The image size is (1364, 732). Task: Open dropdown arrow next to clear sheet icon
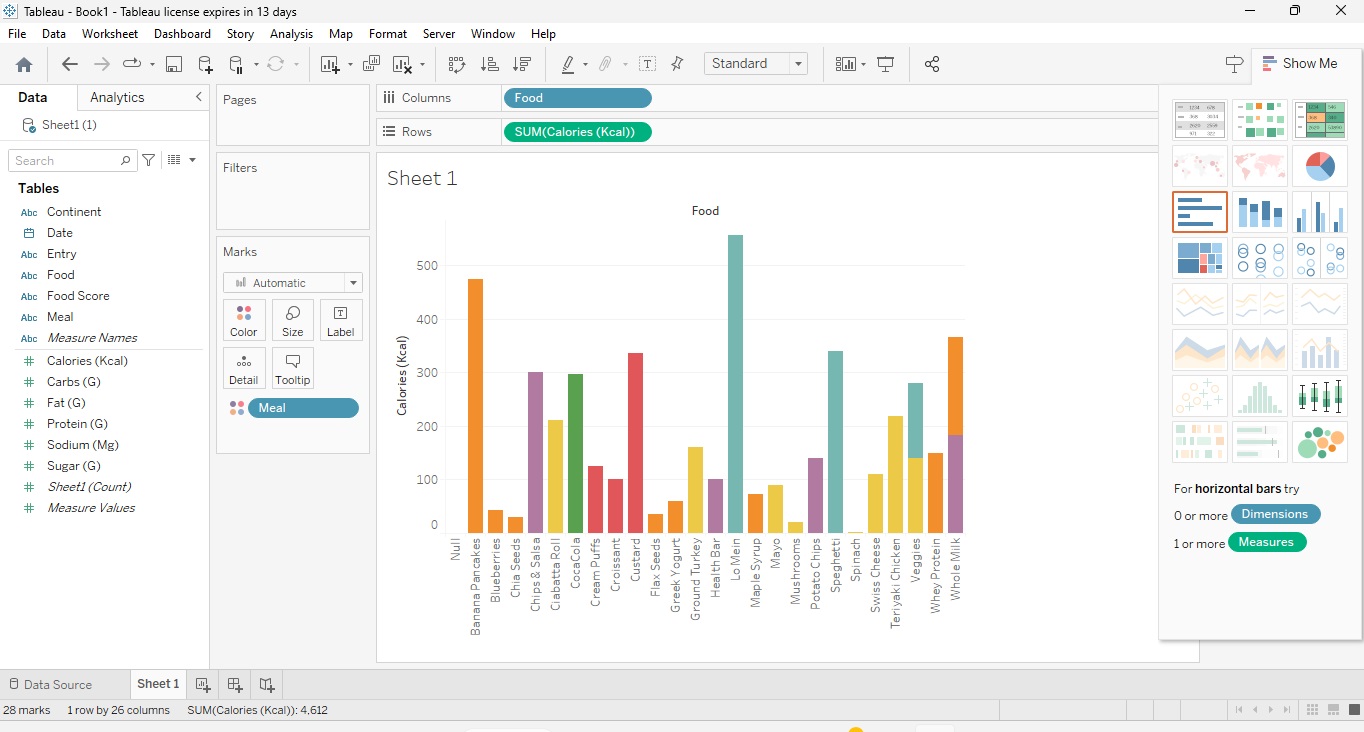(x=422, y=65)
